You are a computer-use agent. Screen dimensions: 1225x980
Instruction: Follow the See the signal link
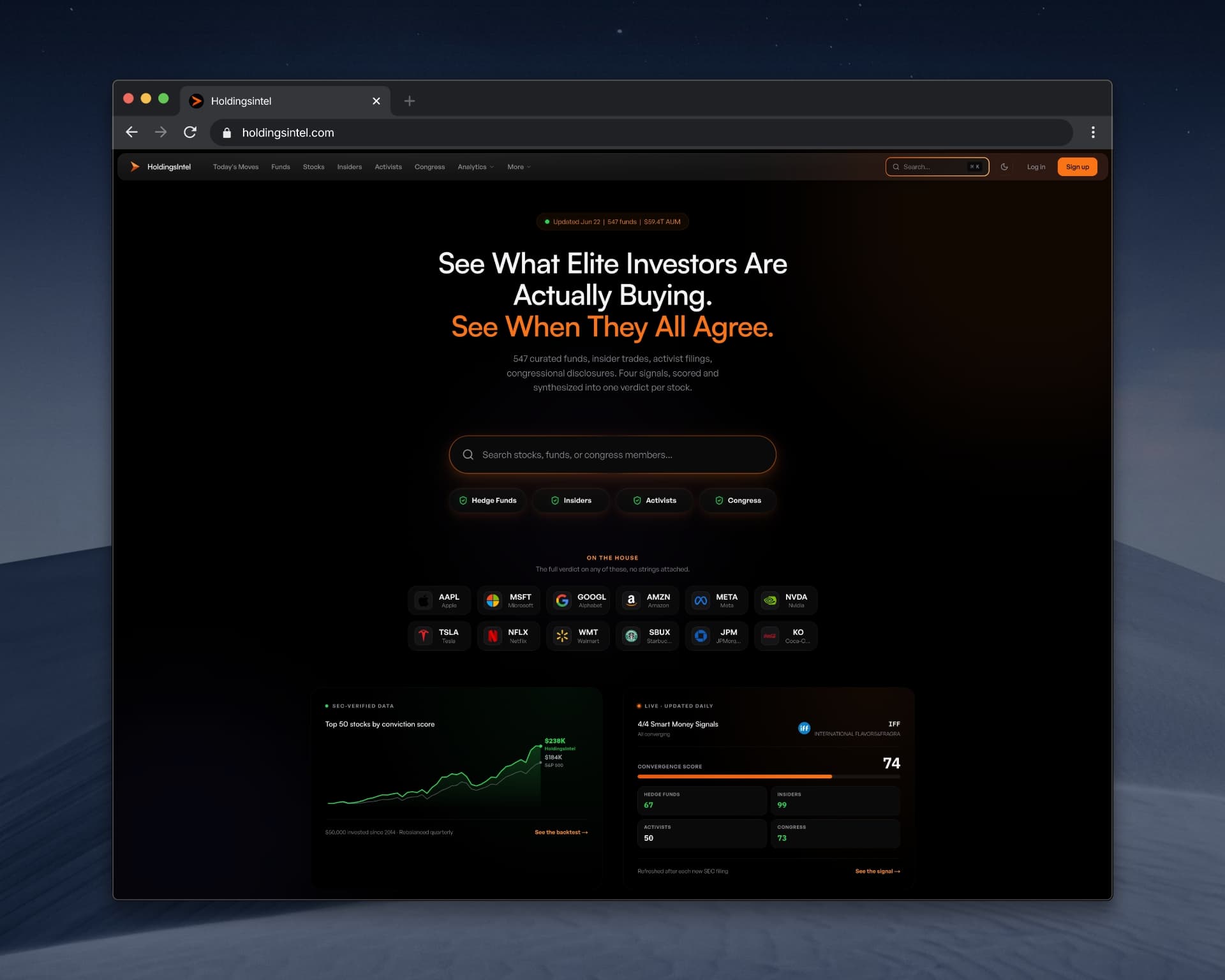(877, 871)
